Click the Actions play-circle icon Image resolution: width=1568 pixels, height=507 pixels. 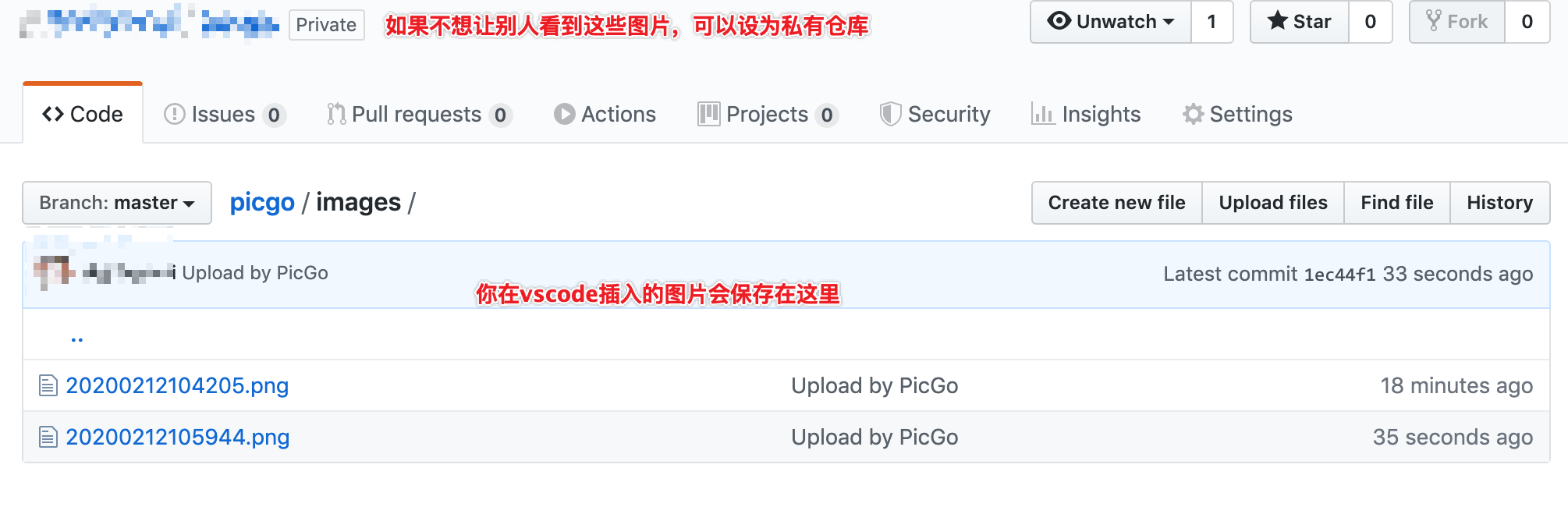tap(564, 114)
